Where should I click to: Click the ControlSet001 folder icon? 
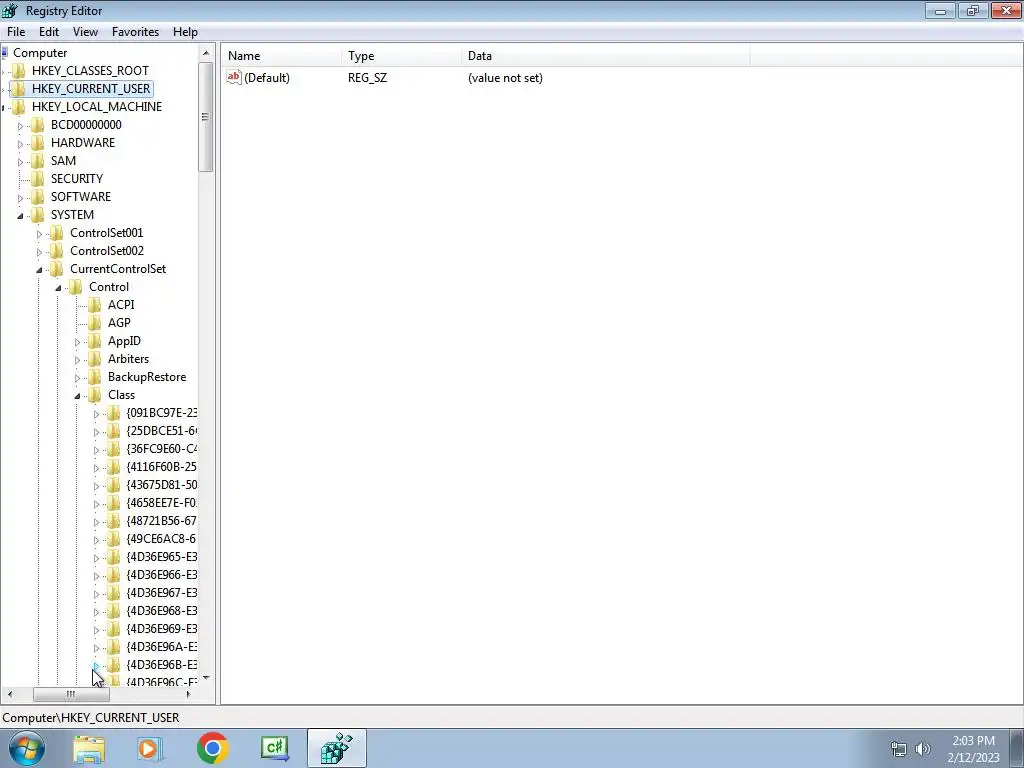(x=57, y=232)
